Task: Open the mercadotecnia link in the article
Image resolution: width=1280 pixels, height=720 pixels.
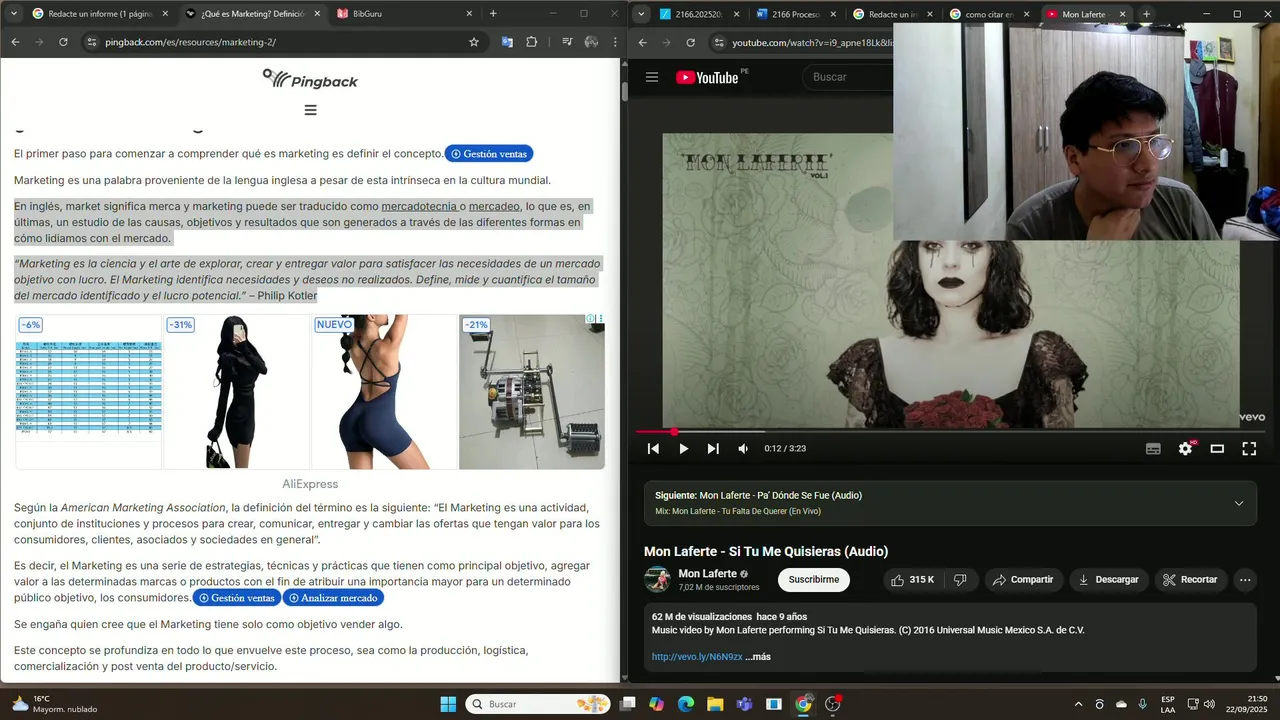Action: click(419, 207)
